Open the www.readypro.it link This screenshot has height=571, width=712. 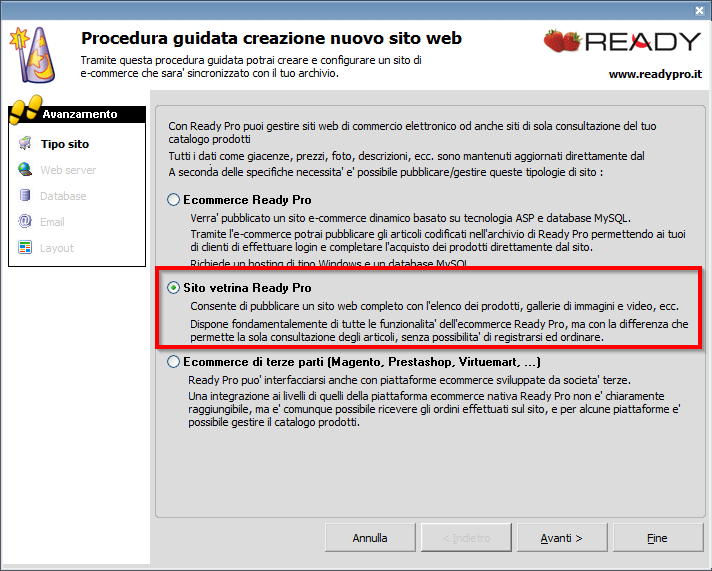pyautogui.click(x=655, y=74)
